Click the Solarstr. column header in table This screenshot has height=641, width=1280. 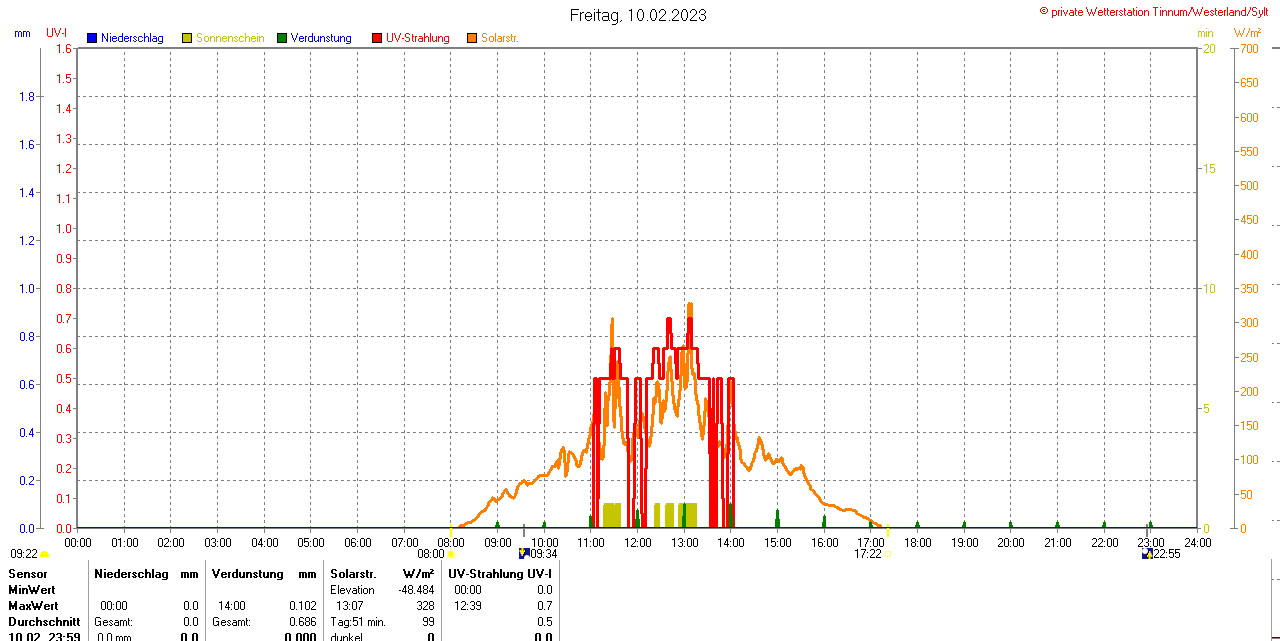coord(353,574)
